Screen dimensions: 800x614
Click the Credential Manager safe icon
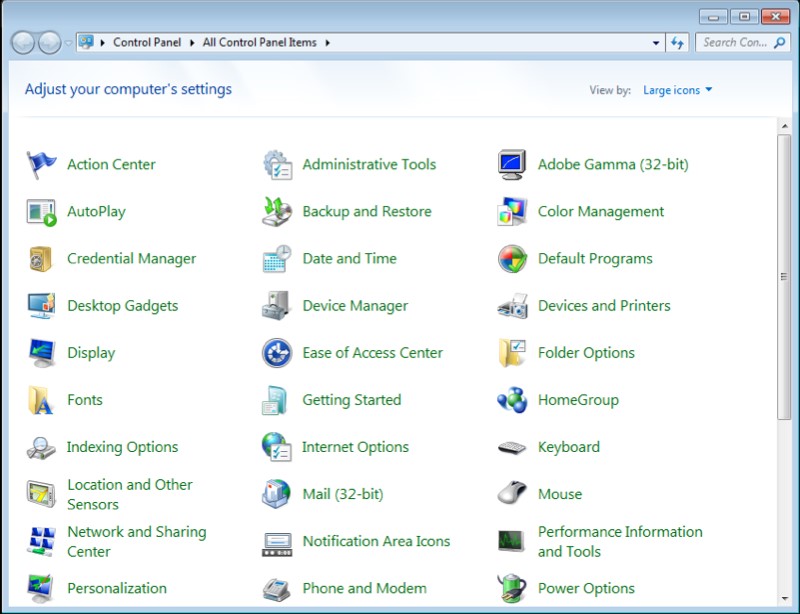click(x=41, y=259)
